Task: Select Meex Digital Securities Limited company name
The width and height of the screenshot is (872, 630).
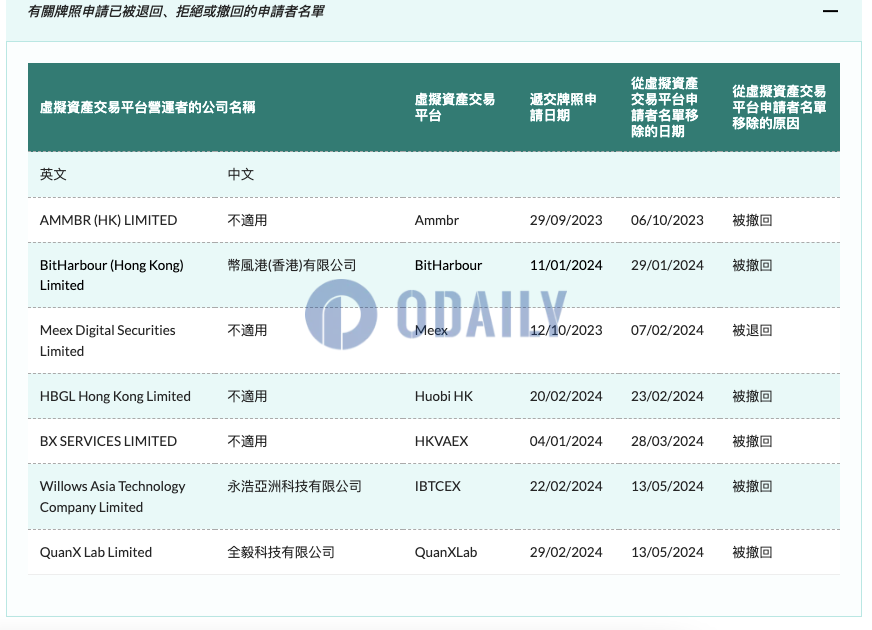Action: [x=107, y=341]
